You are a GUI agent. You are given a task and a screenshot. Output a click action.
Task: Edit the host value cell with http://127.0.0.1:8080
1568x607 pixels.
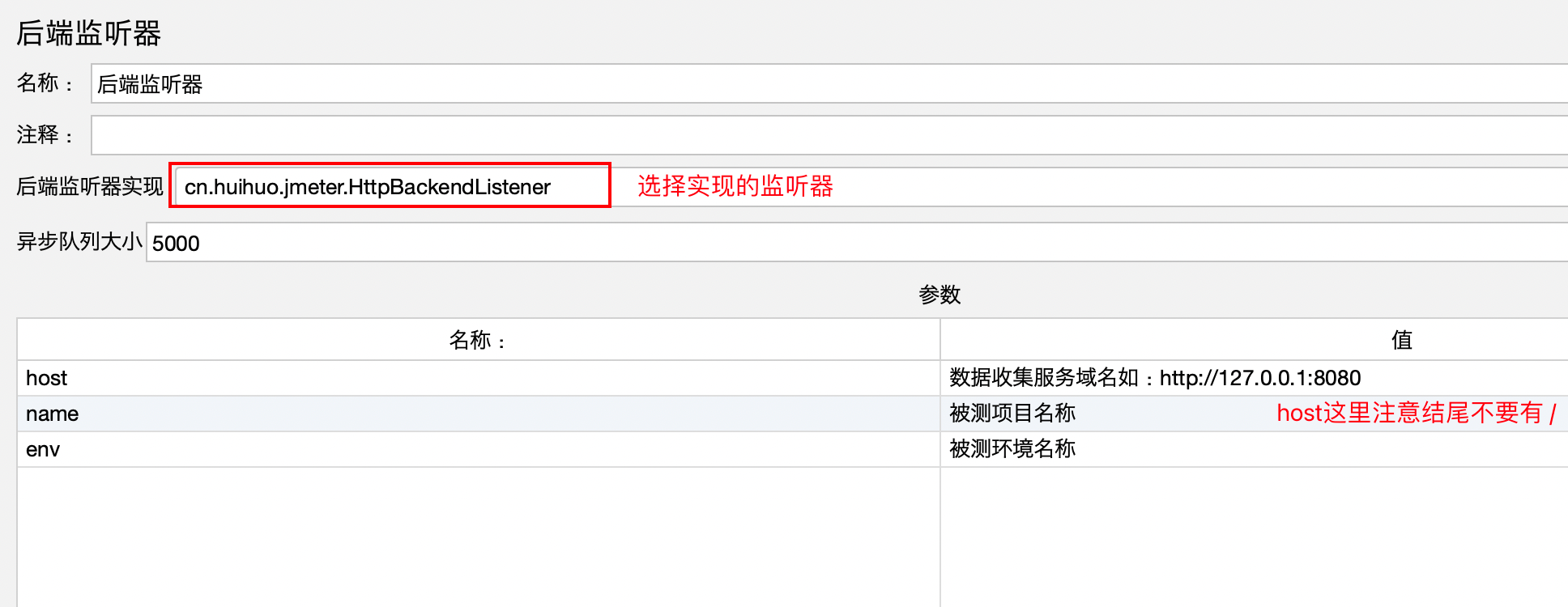click(1155, 378)
